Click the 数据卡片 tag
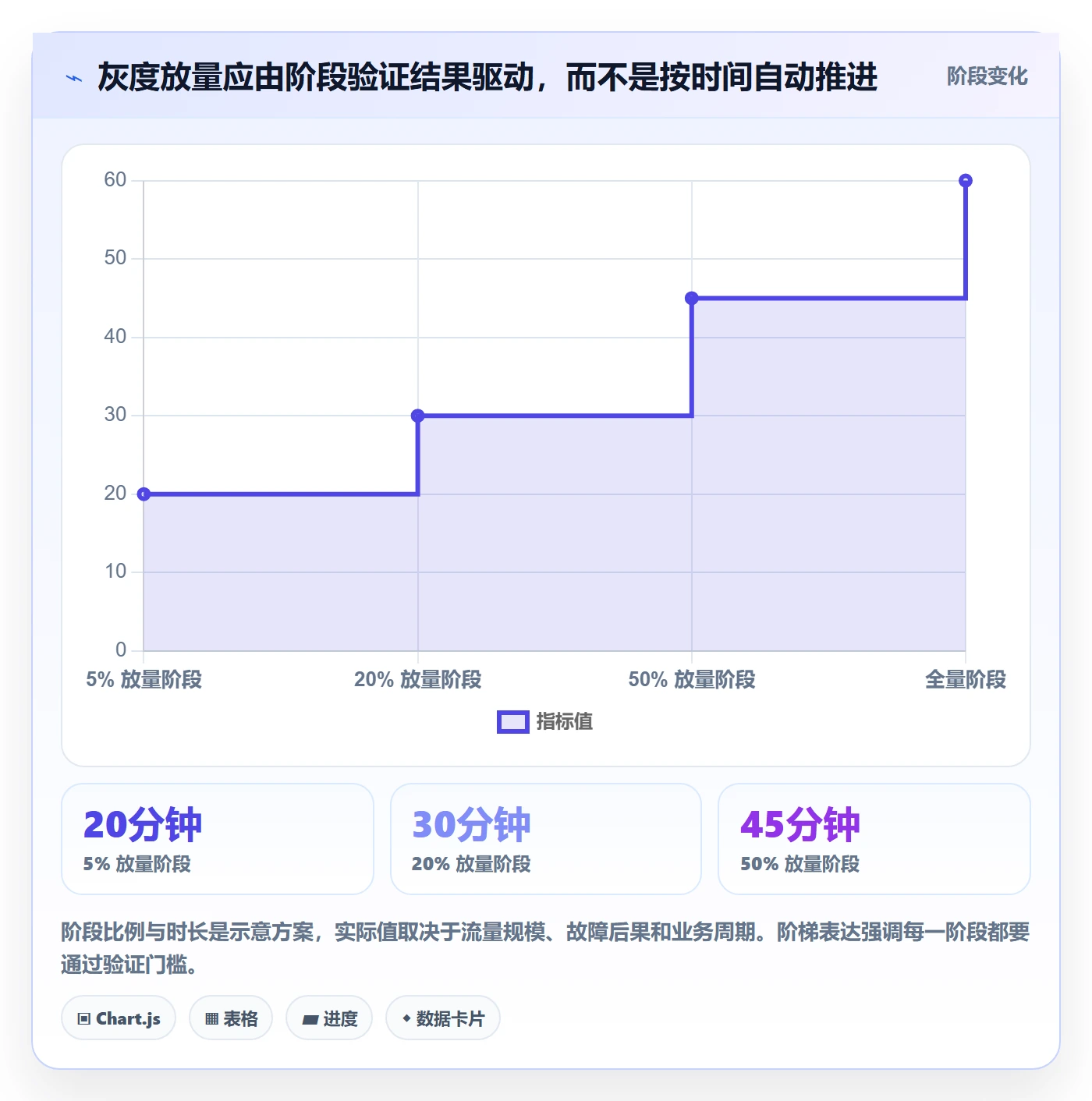 (x=443, y=1018)
